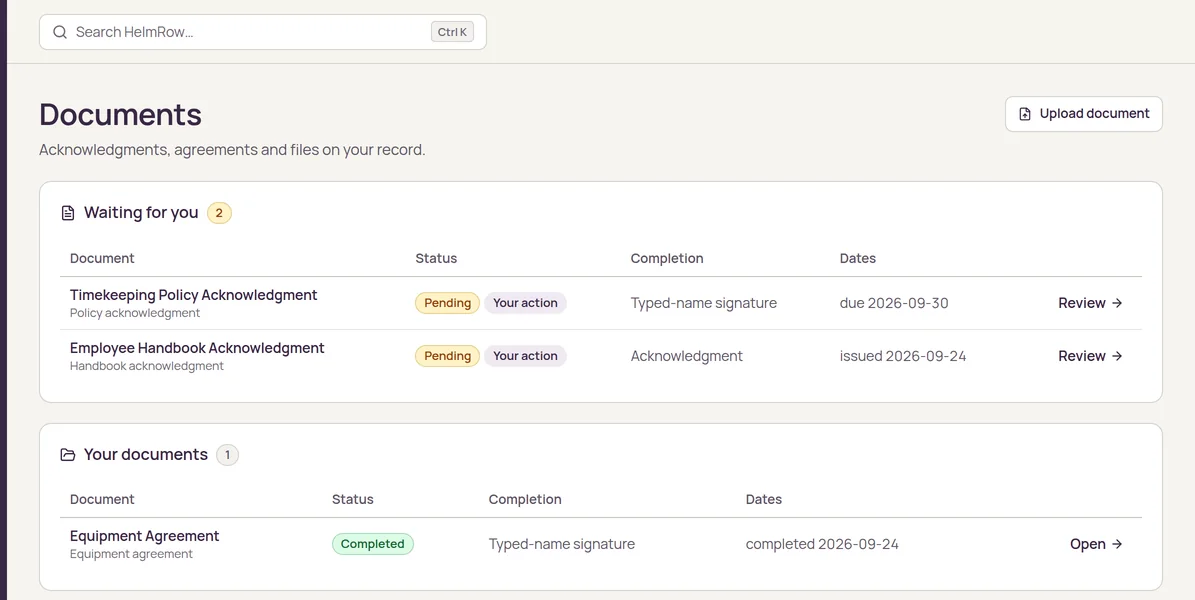Click the search magnifier icon
This screenshot has height=600, width=1195.
(x=60, y=32)
